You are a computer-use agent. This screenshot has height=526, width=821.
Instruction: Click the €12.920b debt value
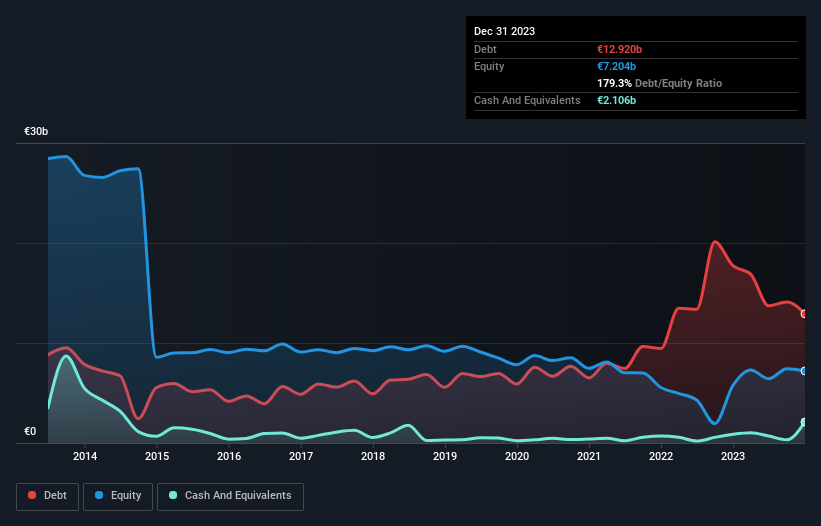[x=619, y=49]
